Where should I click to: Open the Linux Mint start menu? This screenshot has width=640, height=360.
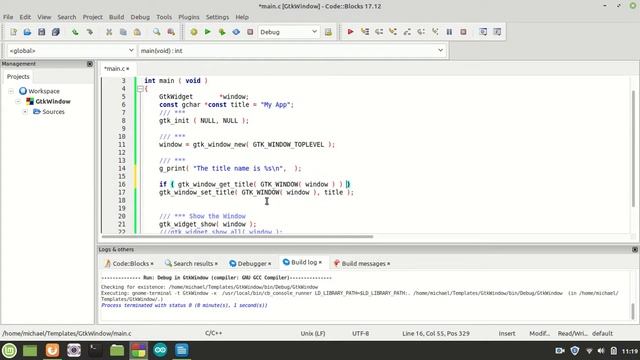(x=9, y=350)
